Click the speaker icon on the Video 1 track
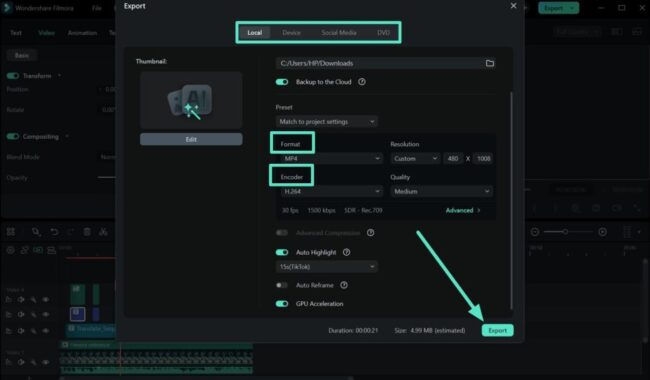Screen dimensions: 650x380 click(21, 362)
